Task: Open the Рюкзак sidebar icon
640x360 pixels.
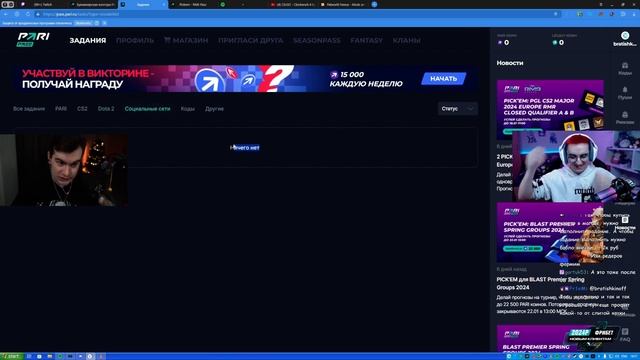Action: [625, 118]
